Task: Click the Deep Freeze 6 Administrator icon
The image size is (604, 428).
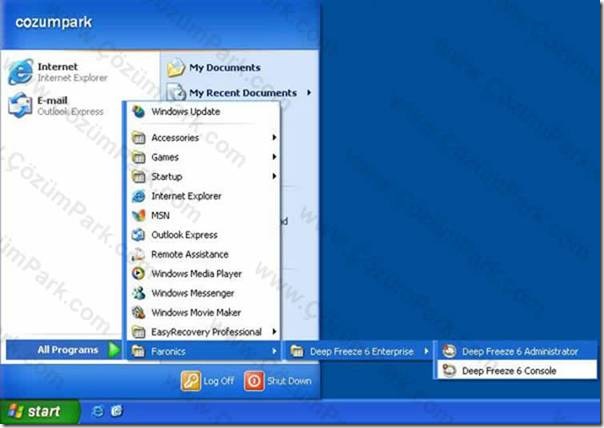Action: (x=450, y=351)
